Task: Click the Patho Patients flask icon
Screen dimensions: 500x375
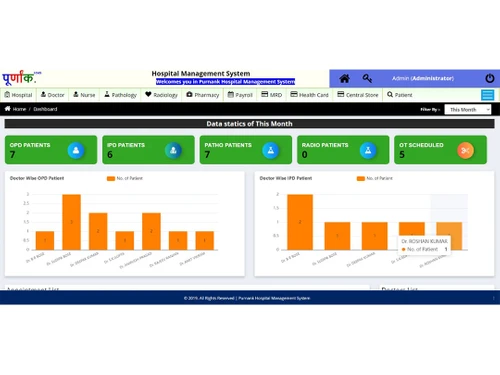Action: pos(270,150)
